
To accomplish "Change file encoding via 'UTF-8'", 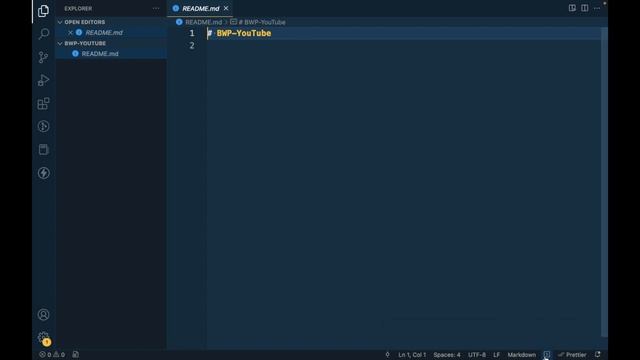I will [x=477, y=355].
